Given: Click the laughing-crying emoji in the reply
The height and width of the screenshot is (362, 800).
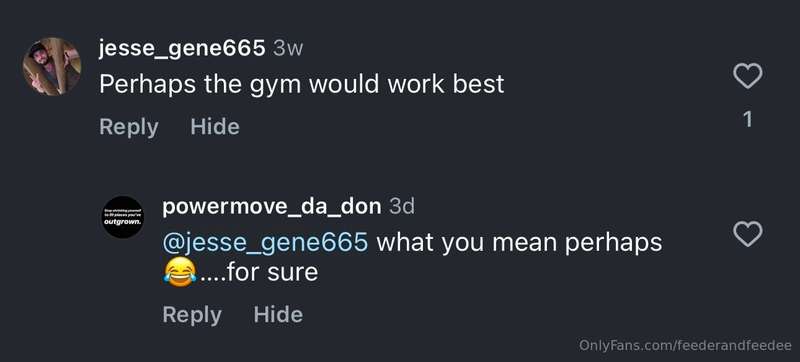Looking at the screenshot, I should [x=180, y=272].
